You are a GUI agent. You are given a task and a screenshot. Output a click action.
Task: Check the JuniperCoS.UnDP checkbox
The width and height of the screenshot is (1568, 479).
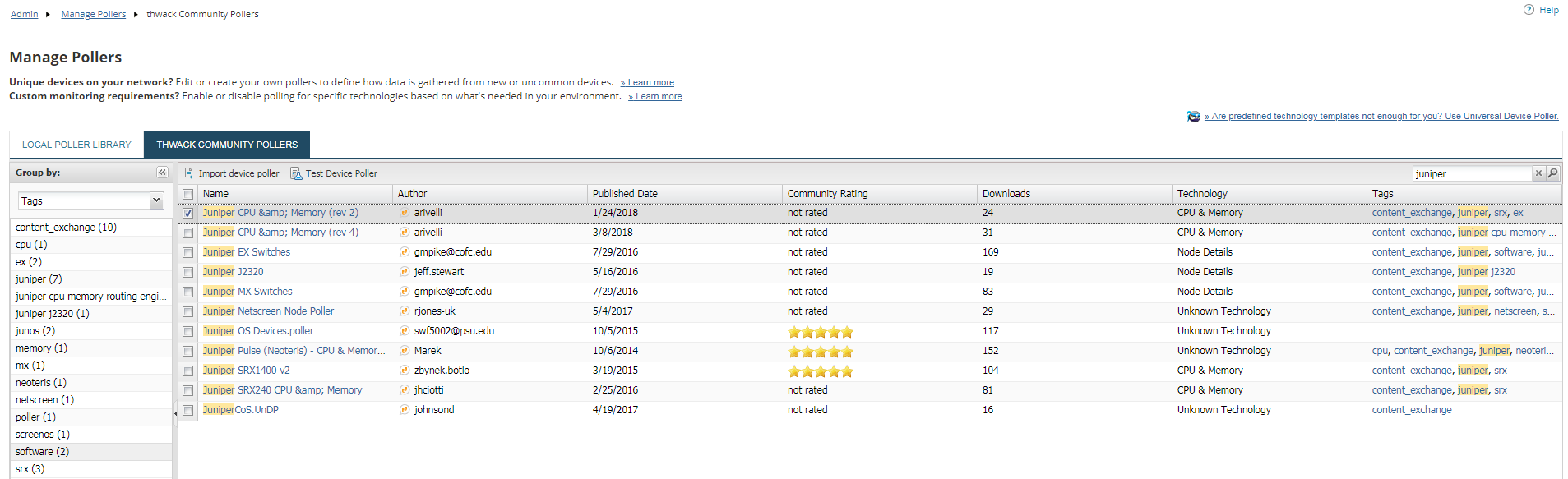click(188, 410)
